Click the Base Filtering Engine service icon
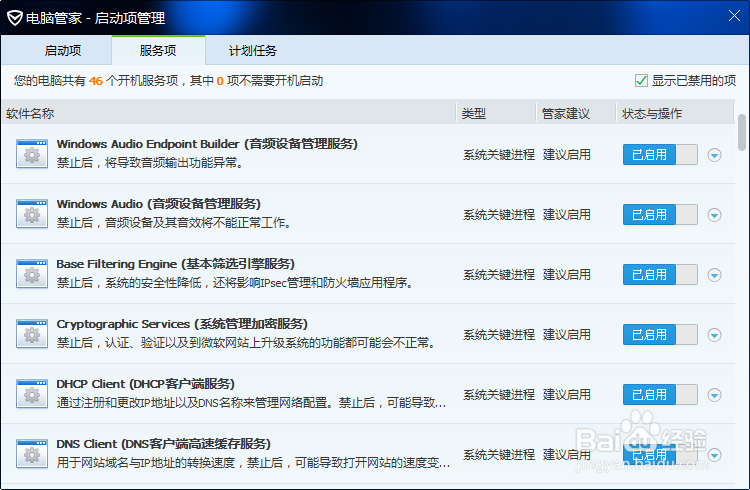The height and width of the screenshot is (490, 750). 32,274
